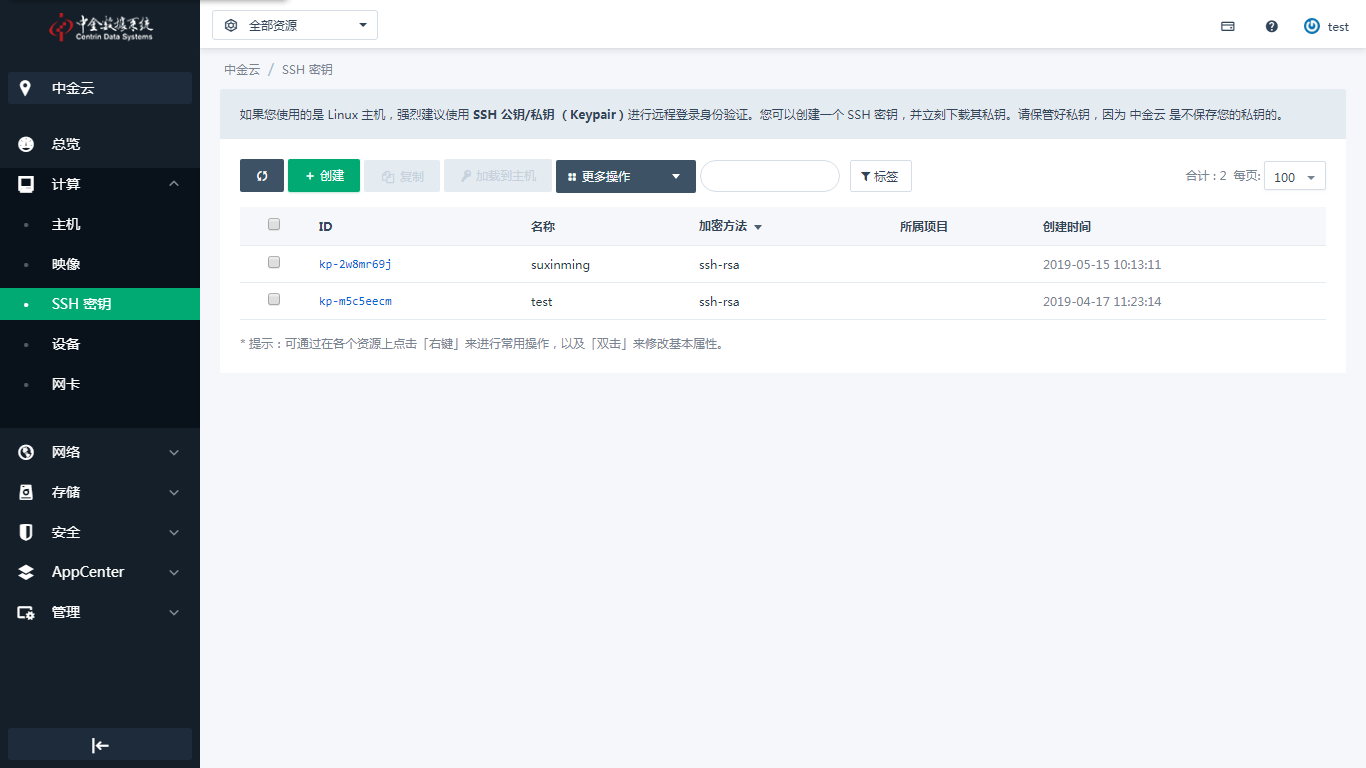Open the kp-m5c5eecm key link
Image resolution: width=1366 pixels, height=768 pixels.
click(355, 301)
